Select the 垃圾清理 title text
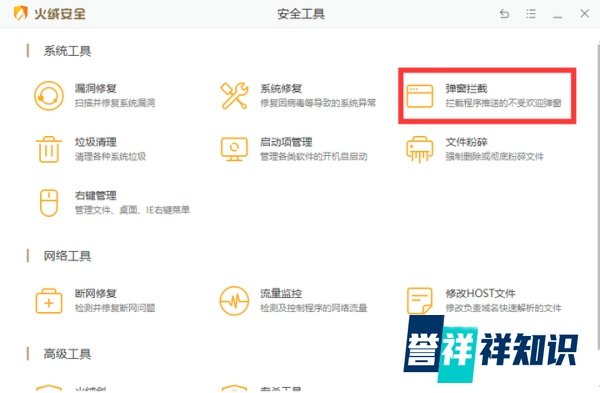This screenshot has width=600, height=393. [96, 142]
